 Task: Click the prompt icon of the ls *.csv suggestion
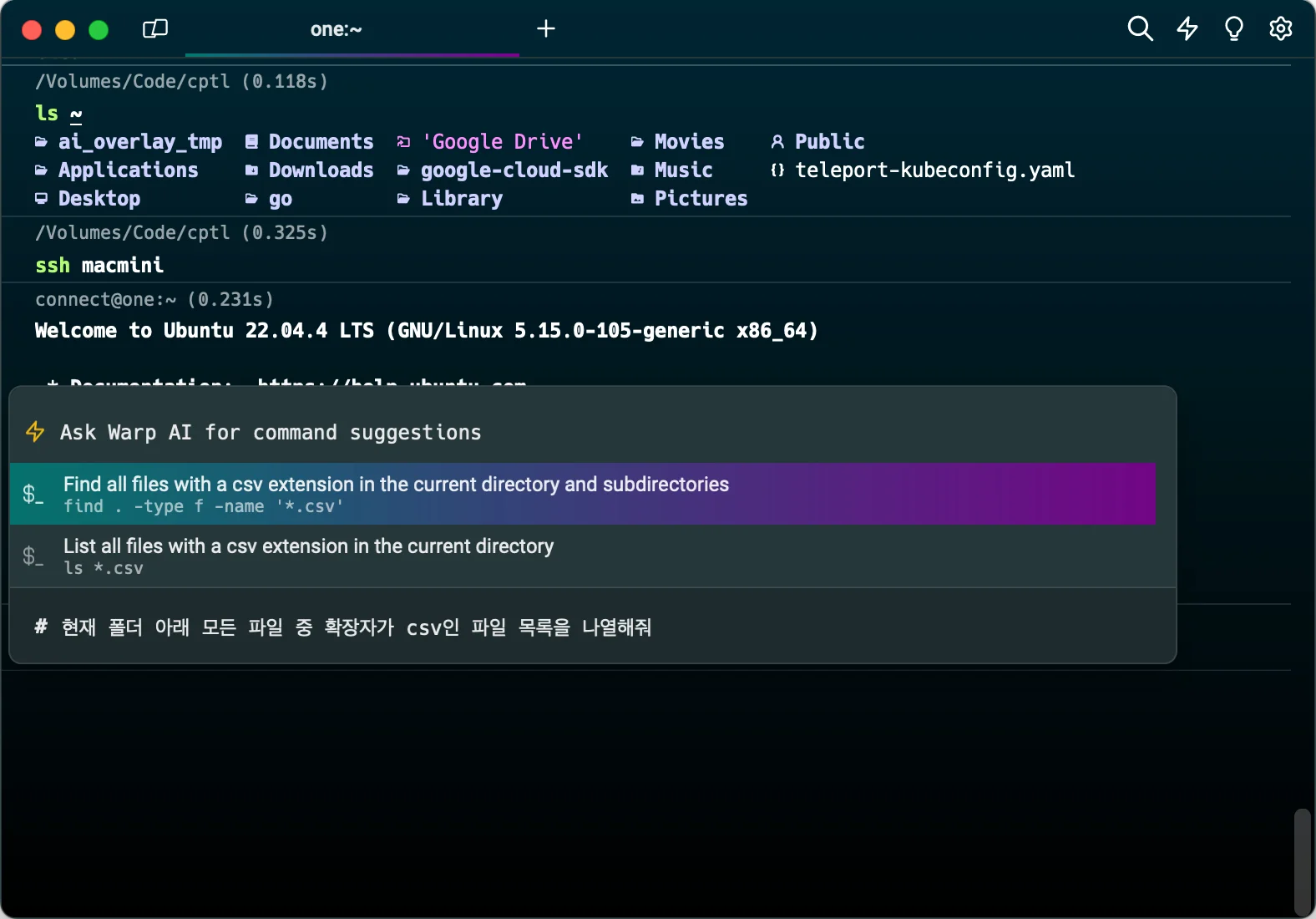33,556
